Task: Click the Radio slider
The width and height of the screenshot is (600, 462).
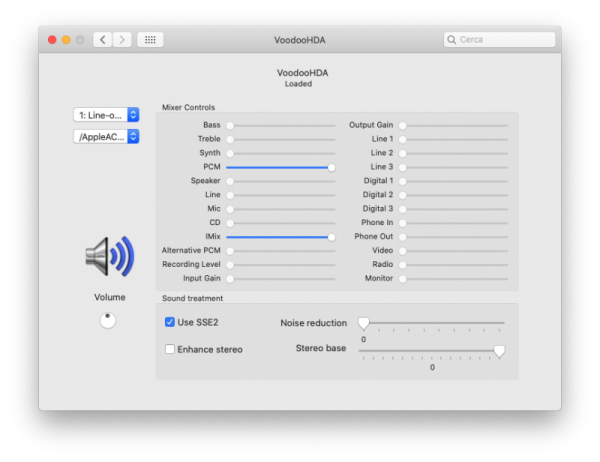Action: 453,264
